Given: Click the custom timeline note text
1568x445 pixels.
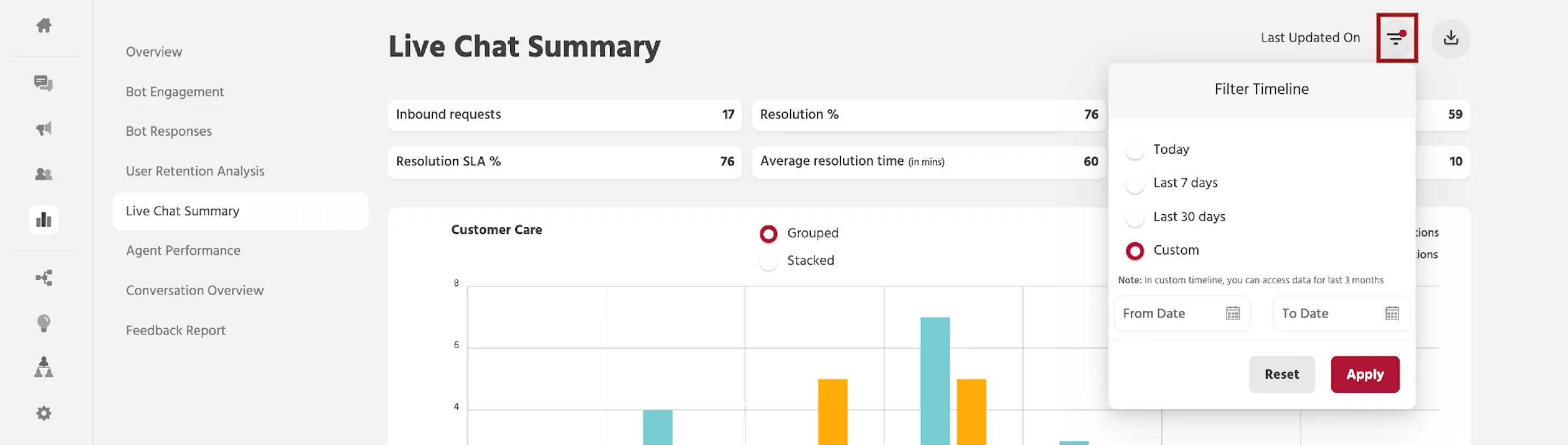Looking at the screenshot, I should tap(1250, 280).
